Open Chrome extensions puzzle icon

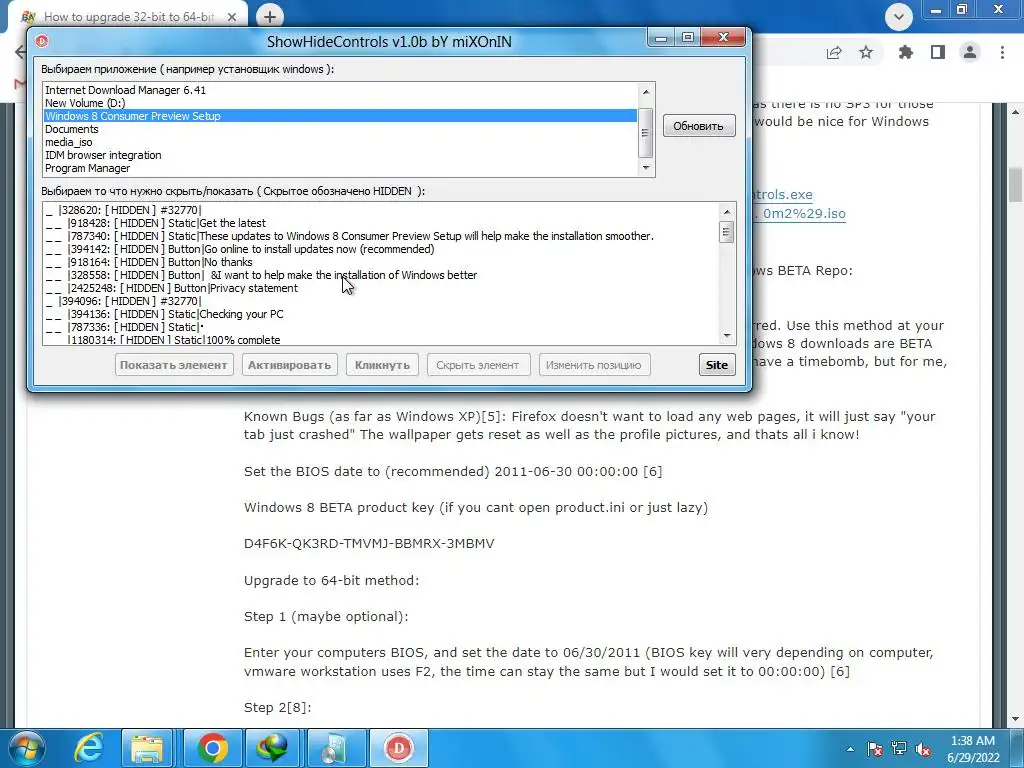[905, 52]
